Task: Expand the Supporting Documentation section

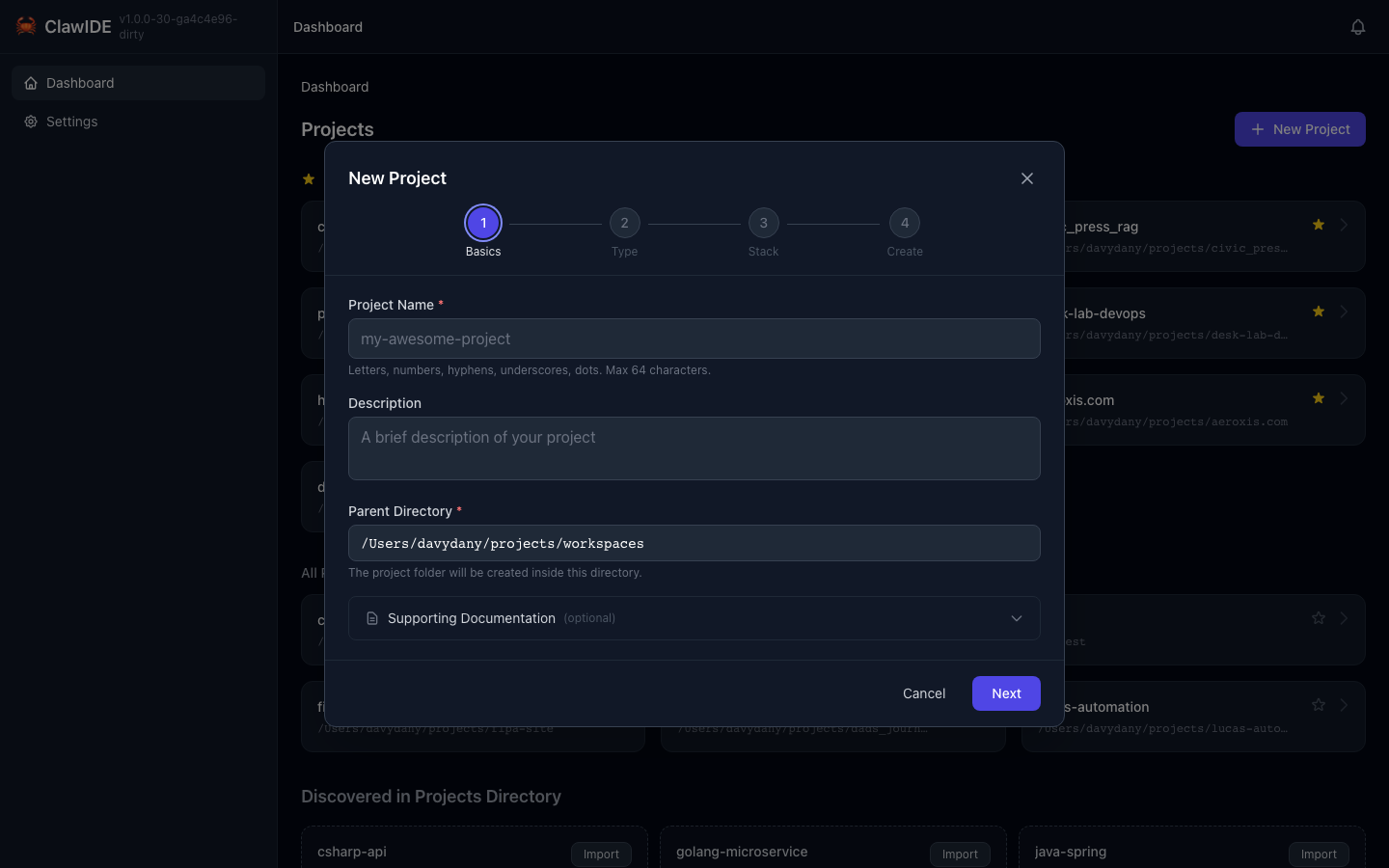Action: coord(1016,618)
